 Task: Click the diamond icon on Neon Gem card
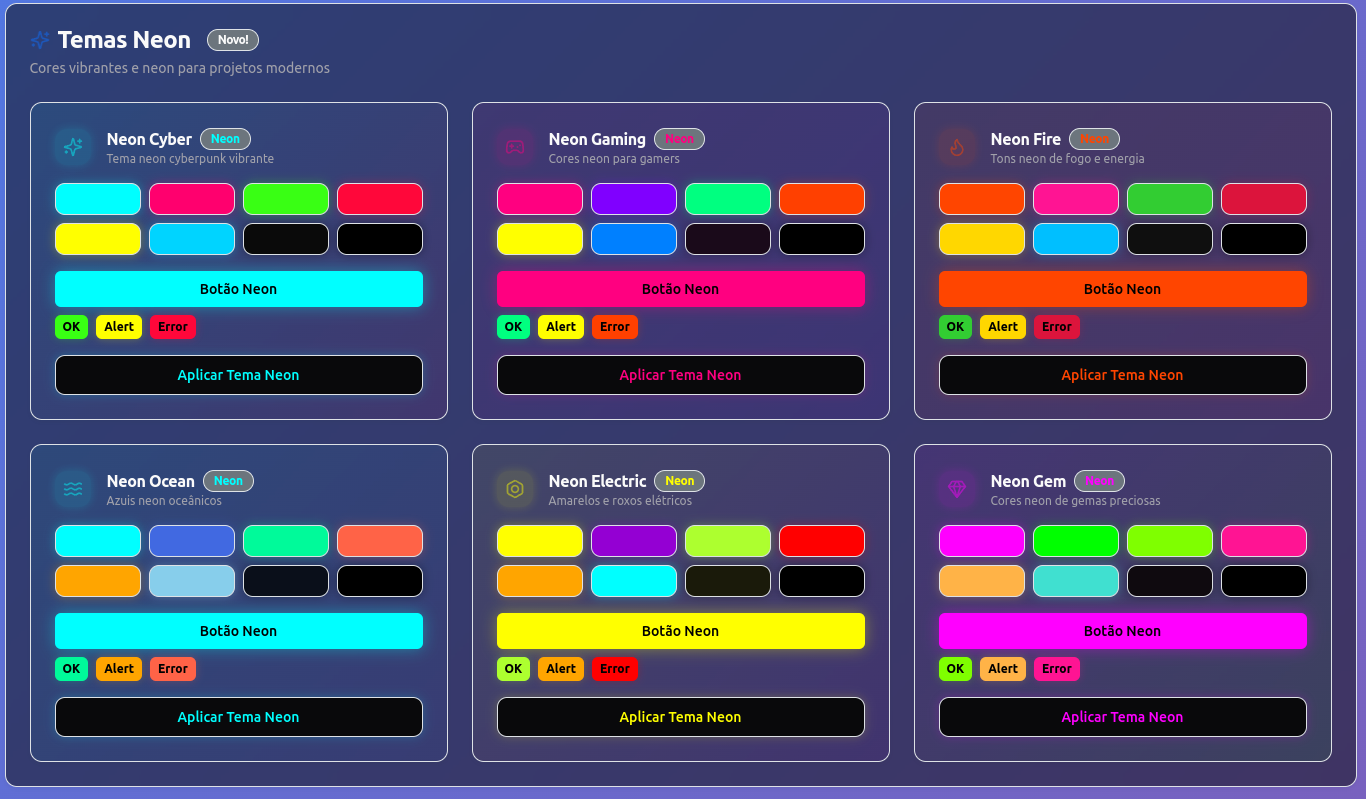click(956, 489)
